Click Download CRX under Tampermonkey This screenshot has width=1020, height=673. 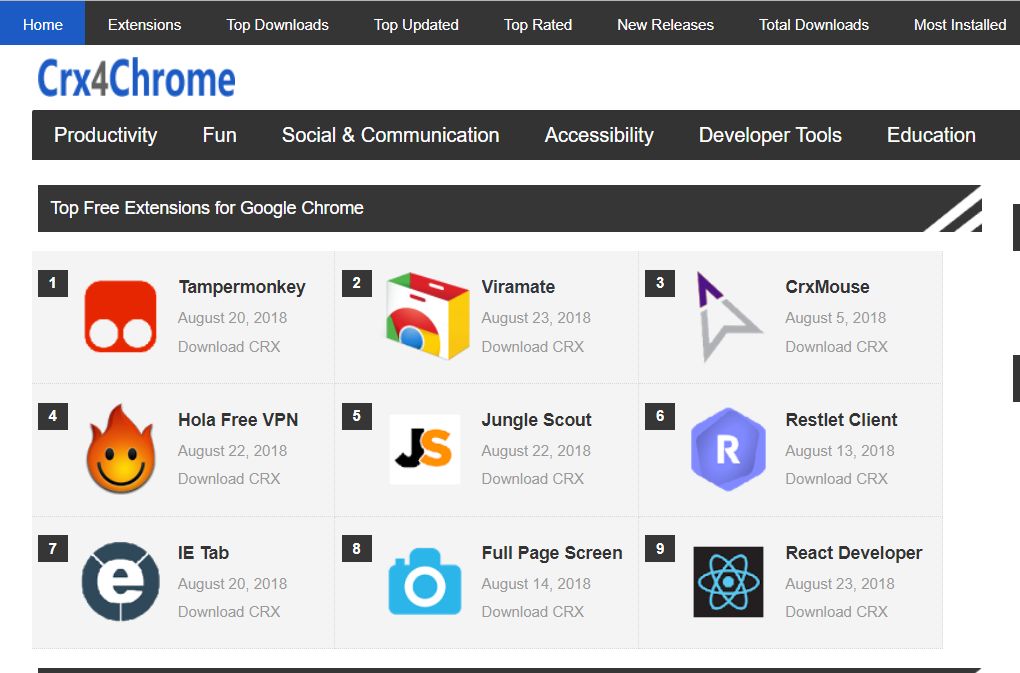(x=229, y=347)
